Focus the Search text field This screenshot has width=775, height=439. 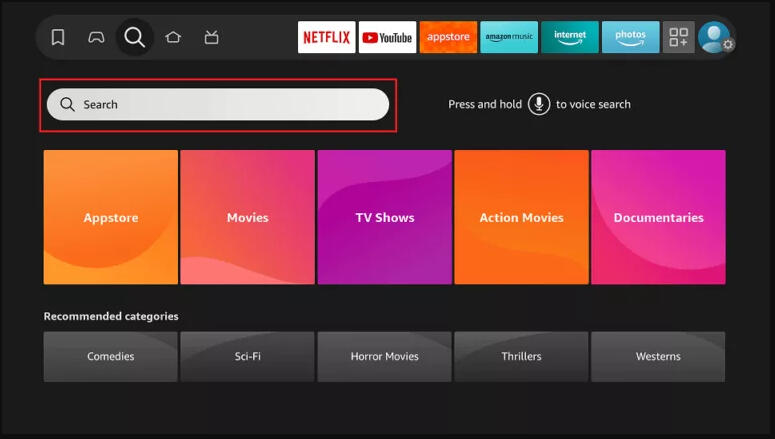[218, 104]
